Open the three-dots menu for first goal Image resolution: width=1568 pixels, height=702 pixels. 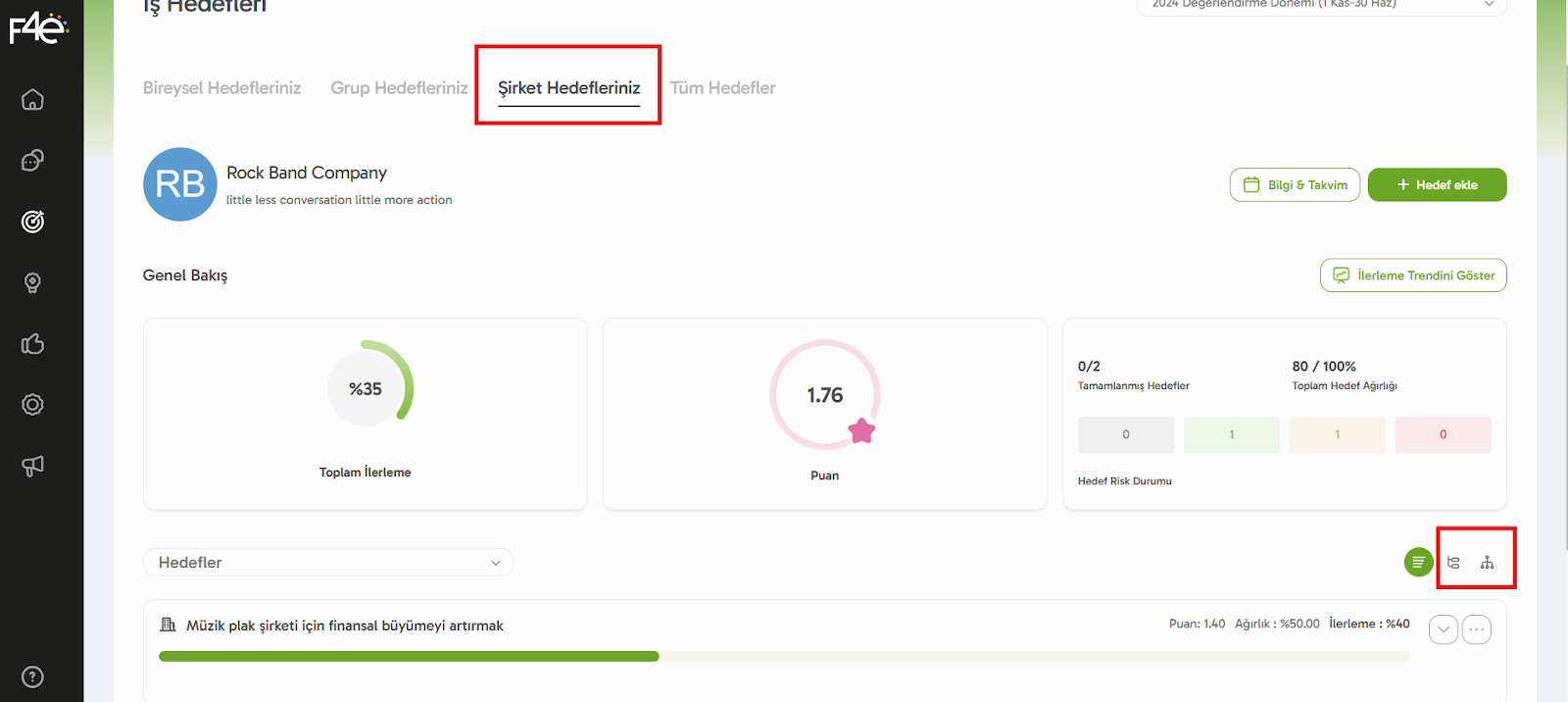coord(1476,629)
